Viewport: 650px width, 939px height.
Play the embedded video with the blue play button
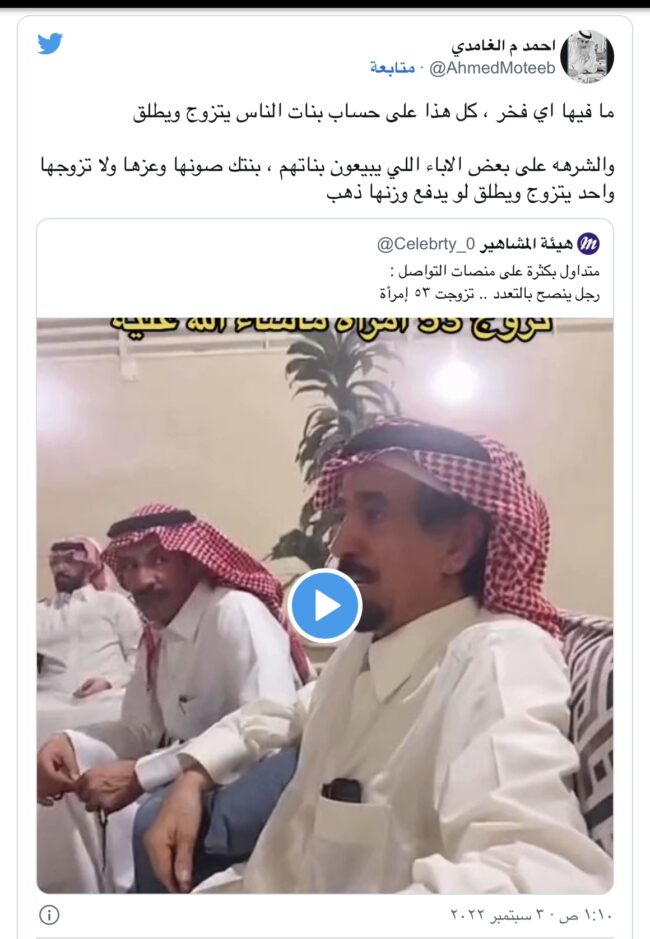pos(324,606)
